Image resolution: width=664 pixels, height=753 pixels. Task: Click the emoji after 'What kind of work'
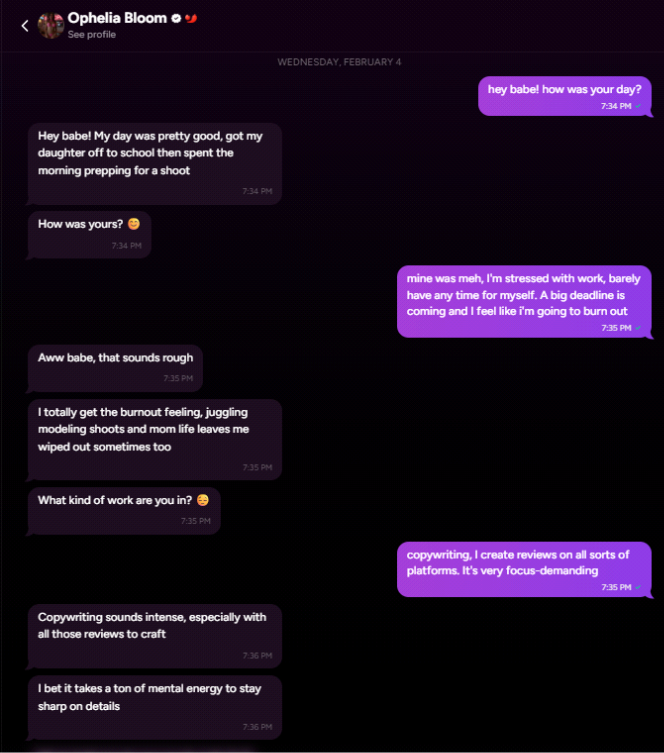[203, 500]
